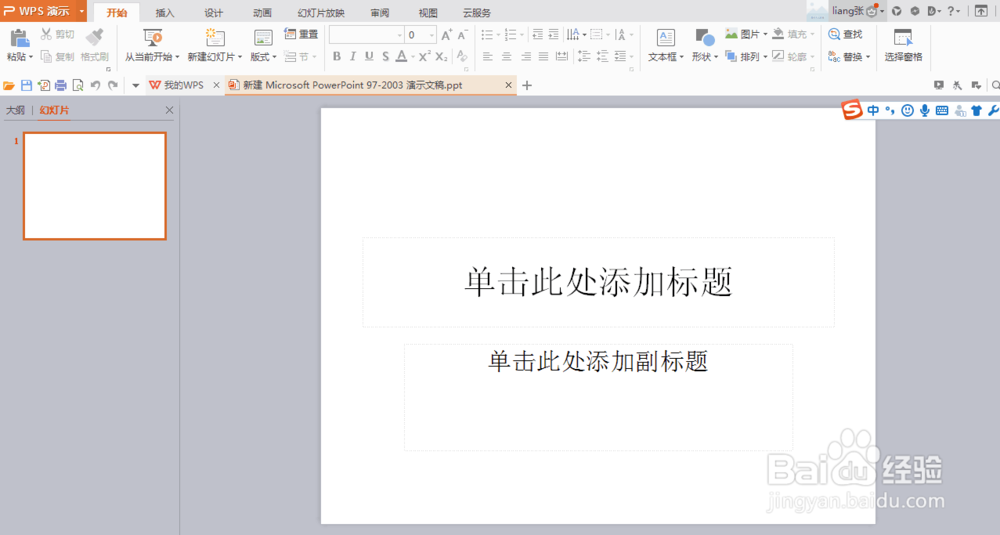Select slide 1 thumbnail
Viewport: 1000px width, 535px height.
[95, 186]
